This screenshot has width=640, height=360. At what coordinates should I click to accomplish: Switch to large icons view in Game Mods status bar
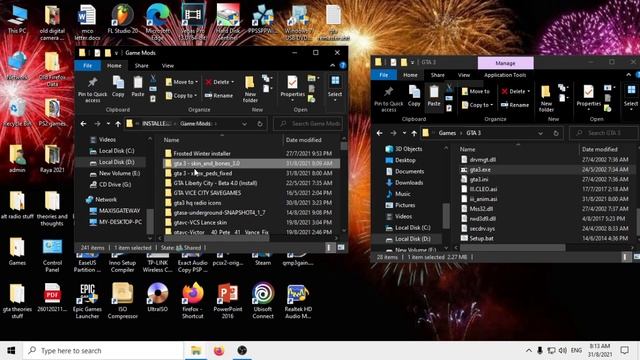click(x=341, y=247)
